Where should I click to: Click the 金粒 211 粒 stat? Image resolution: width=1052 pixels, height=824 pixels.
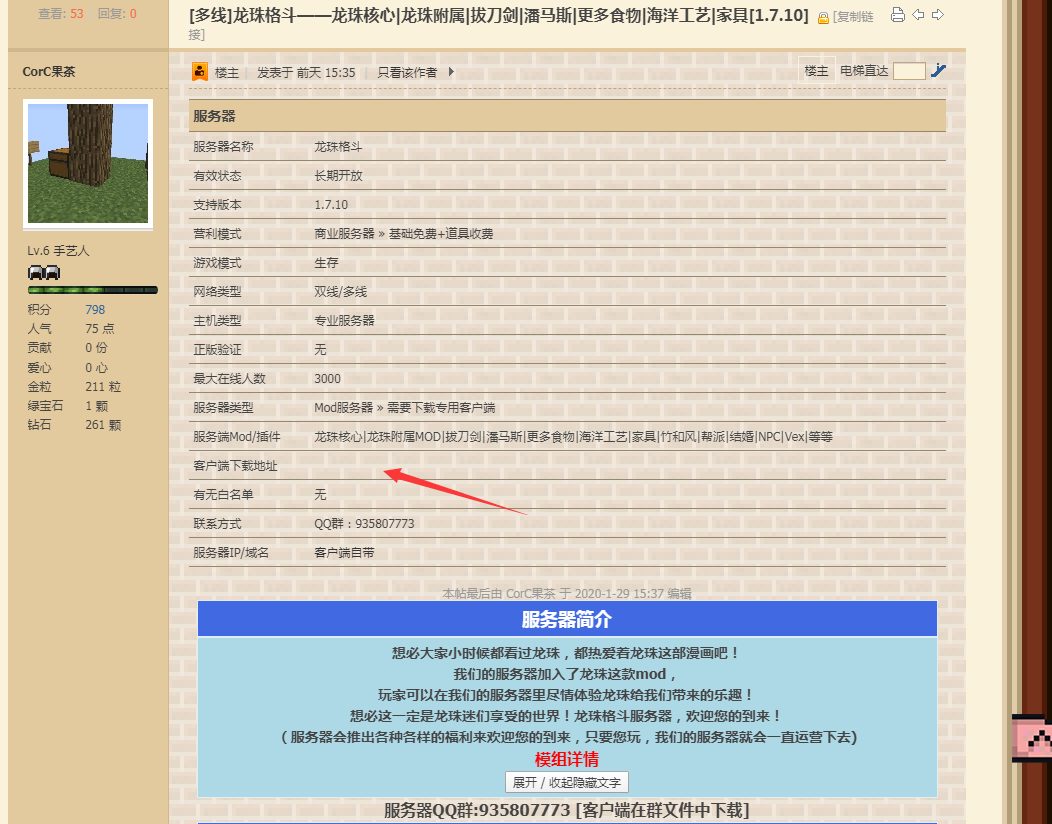74,387
